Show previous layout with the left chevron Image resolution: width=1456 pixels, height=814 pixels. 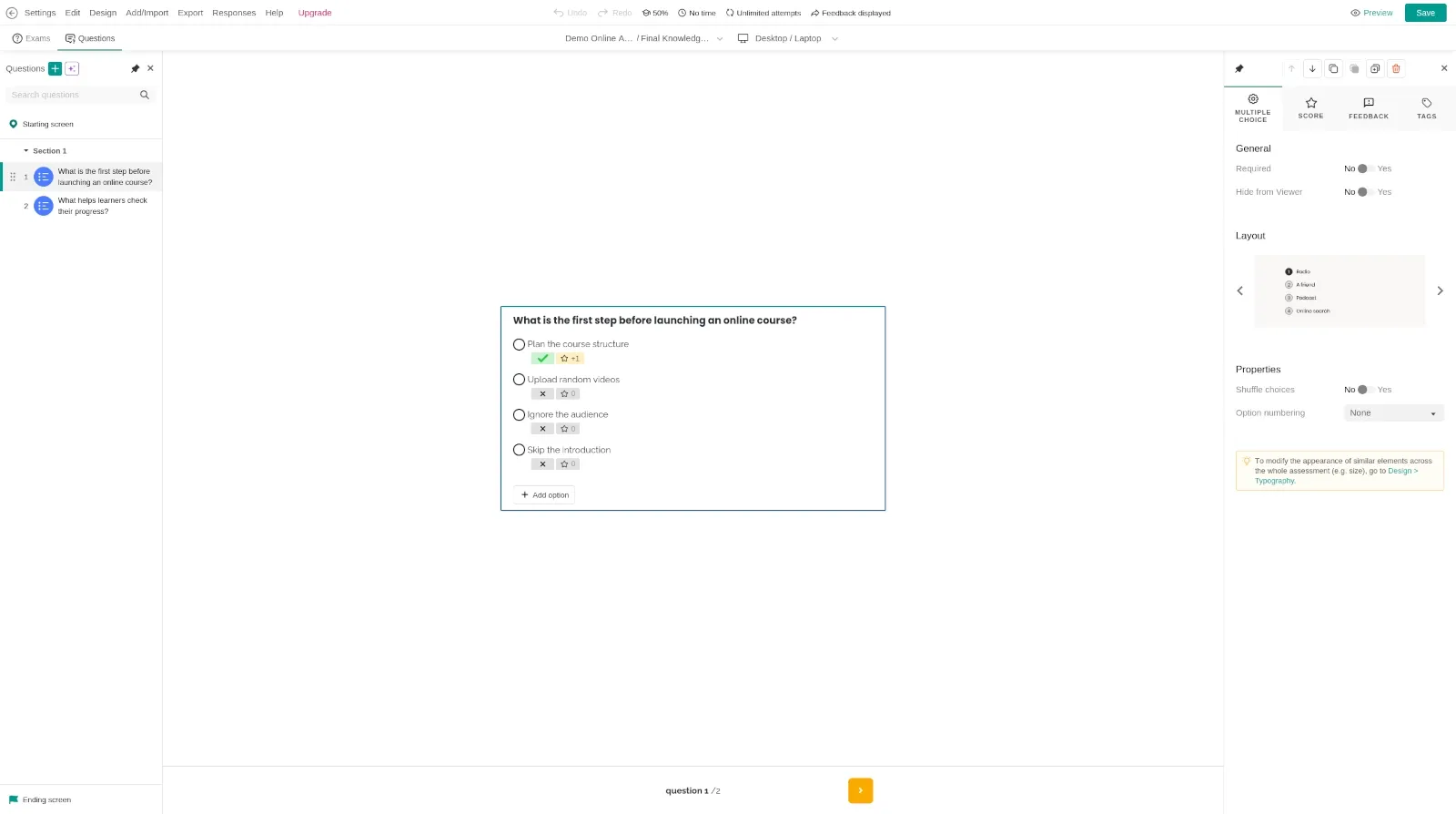[1239, 290]
